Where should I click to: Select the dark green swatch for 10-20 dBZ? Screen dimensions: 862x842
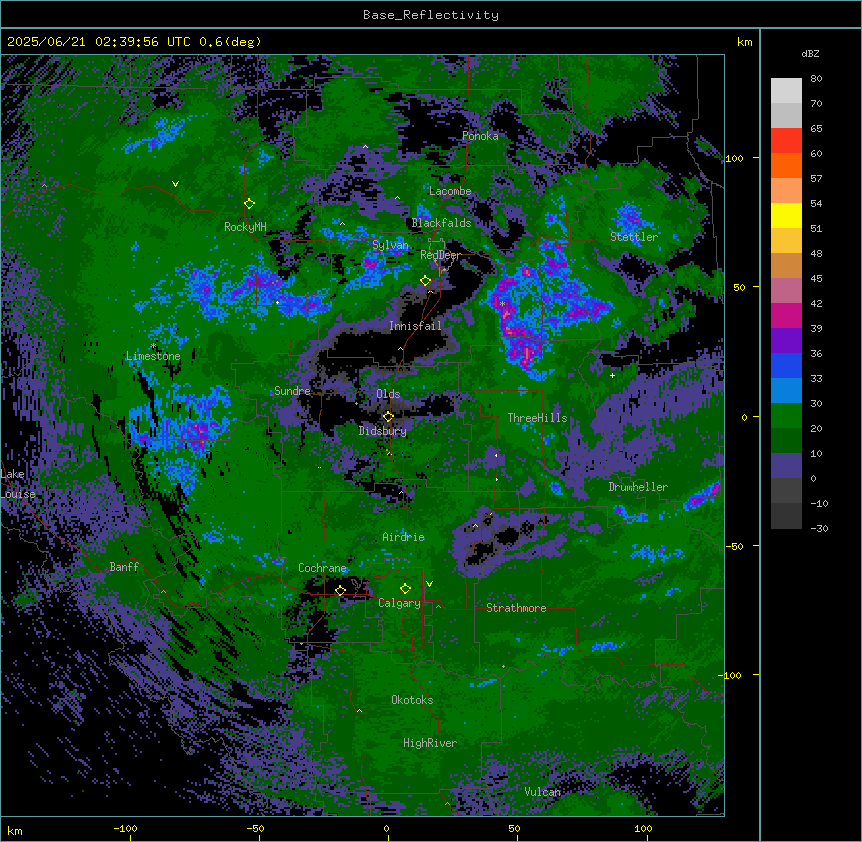click(786, 441)
